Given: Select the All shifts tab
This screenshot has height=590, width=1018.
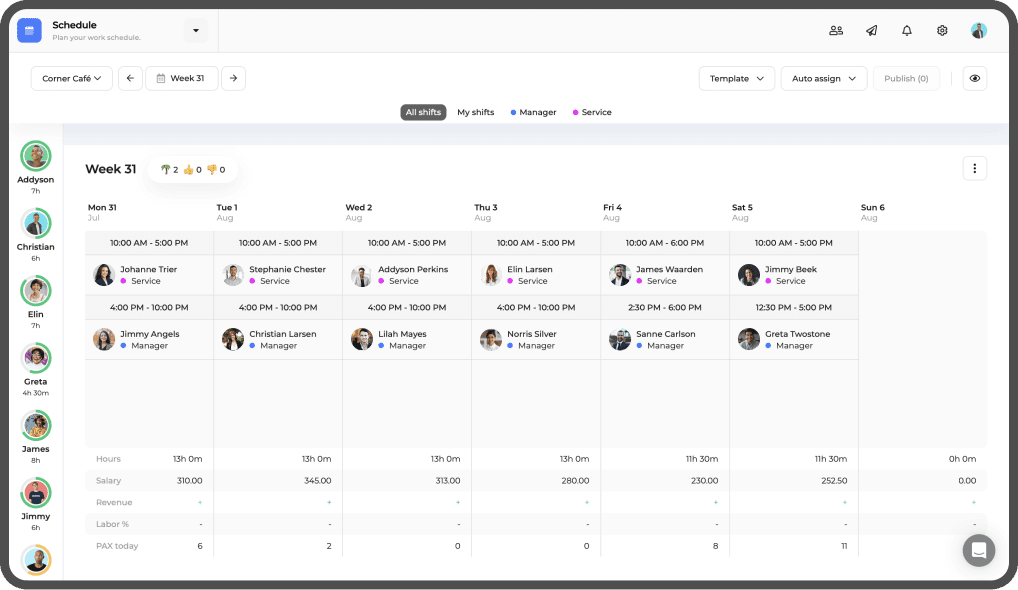Looking at the screenshot, I should [423, 113].
